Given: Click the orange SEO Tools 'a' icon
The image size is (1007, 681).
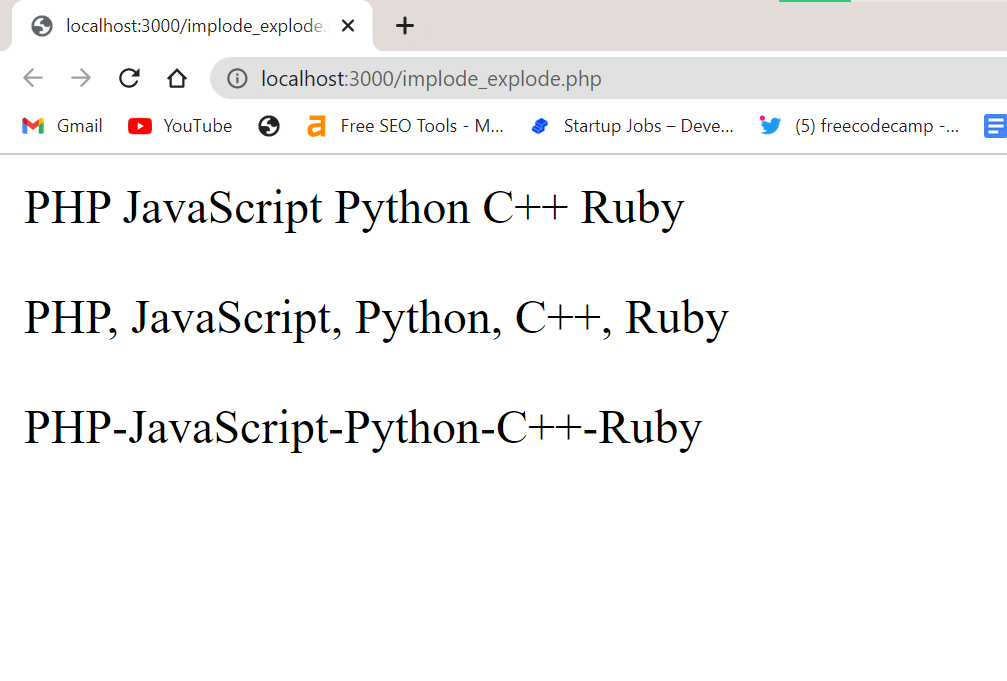Looking at the screenshot, I should tap(316, 126).
